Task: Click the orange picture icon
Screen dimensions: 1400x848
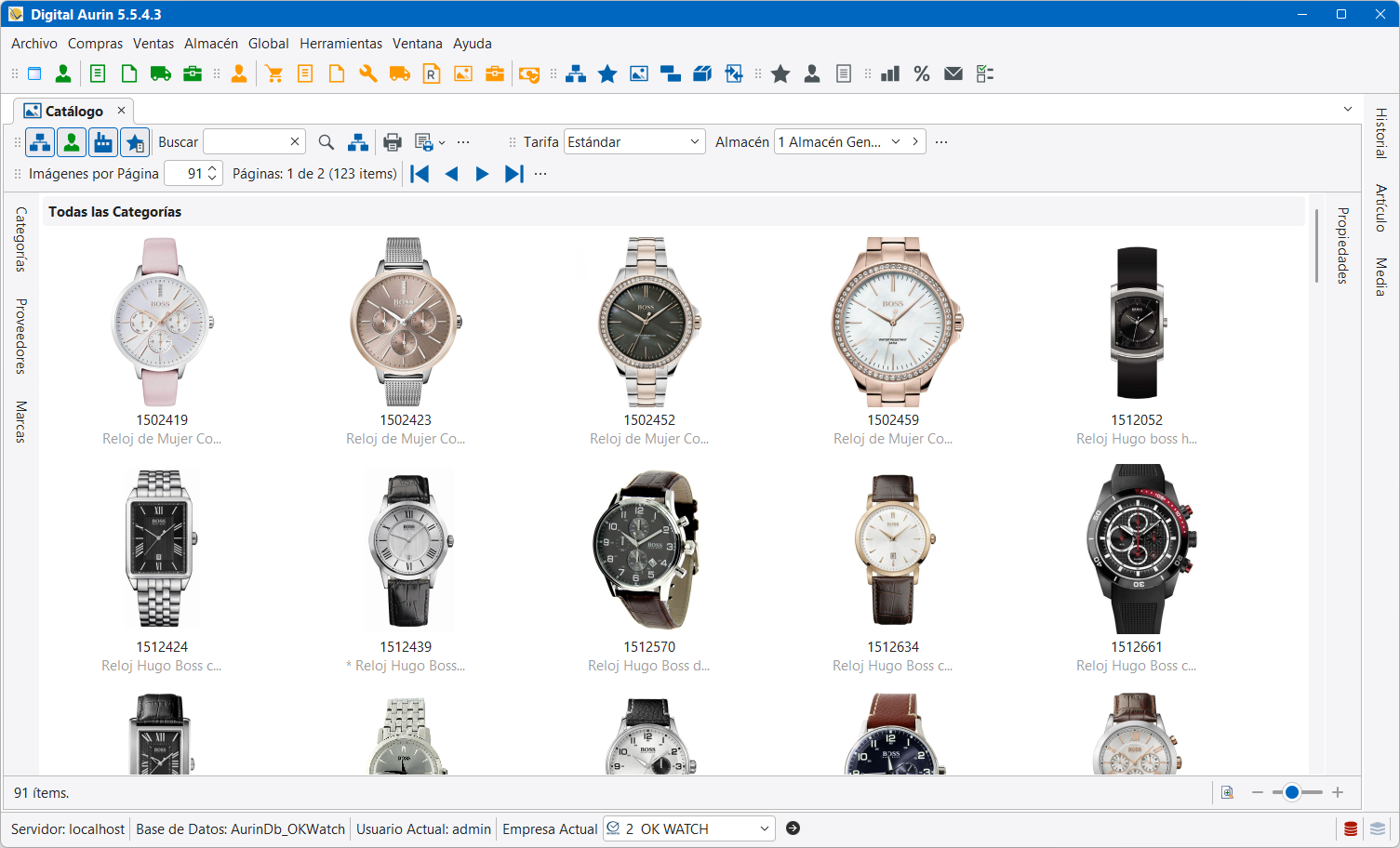Action: [x=463, y=73]
